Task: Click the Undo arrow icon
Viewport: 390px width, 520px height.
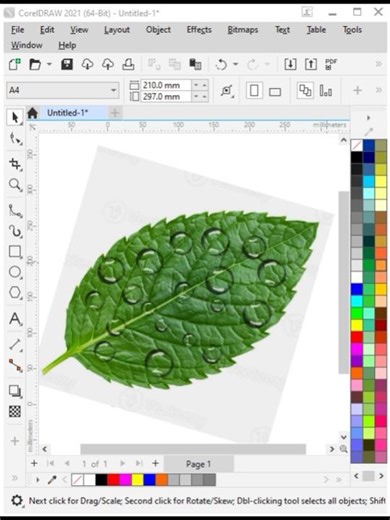Action: [x=221, y=64]
